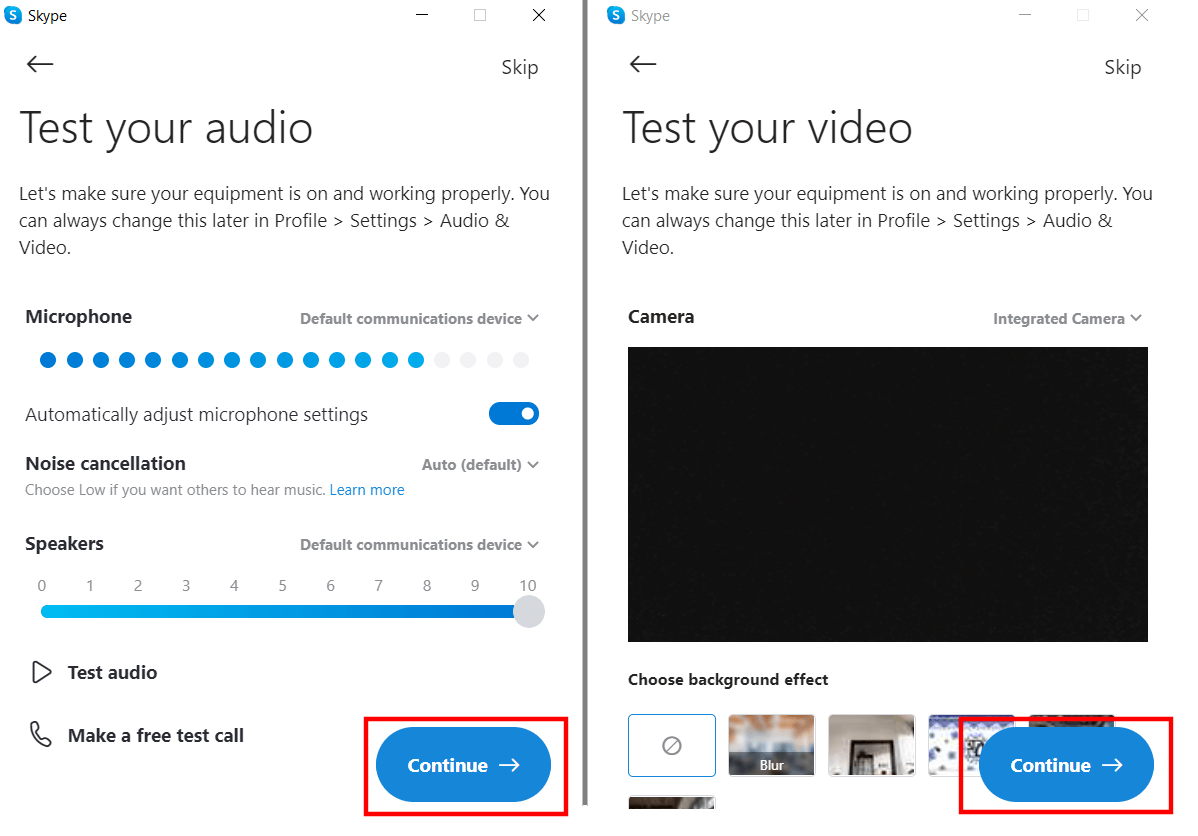Click Continue in the Test your audio window
The width and height of the screenshot is (1198, 836).
tap(463, 765)
